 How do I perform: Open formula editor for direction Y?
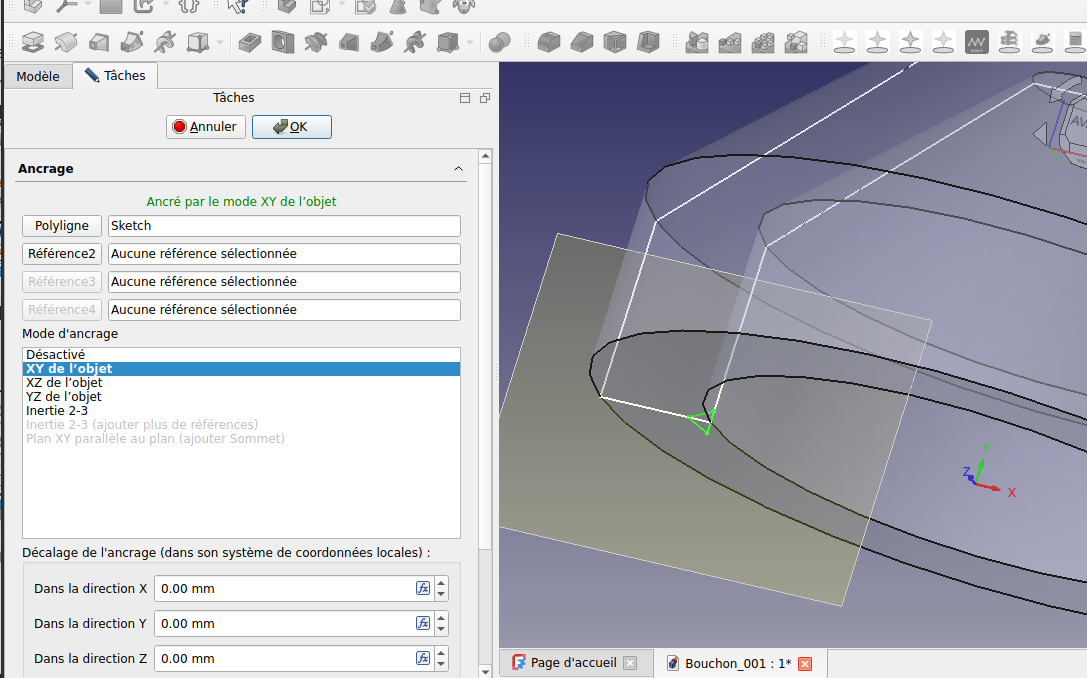tap(423, 623)
